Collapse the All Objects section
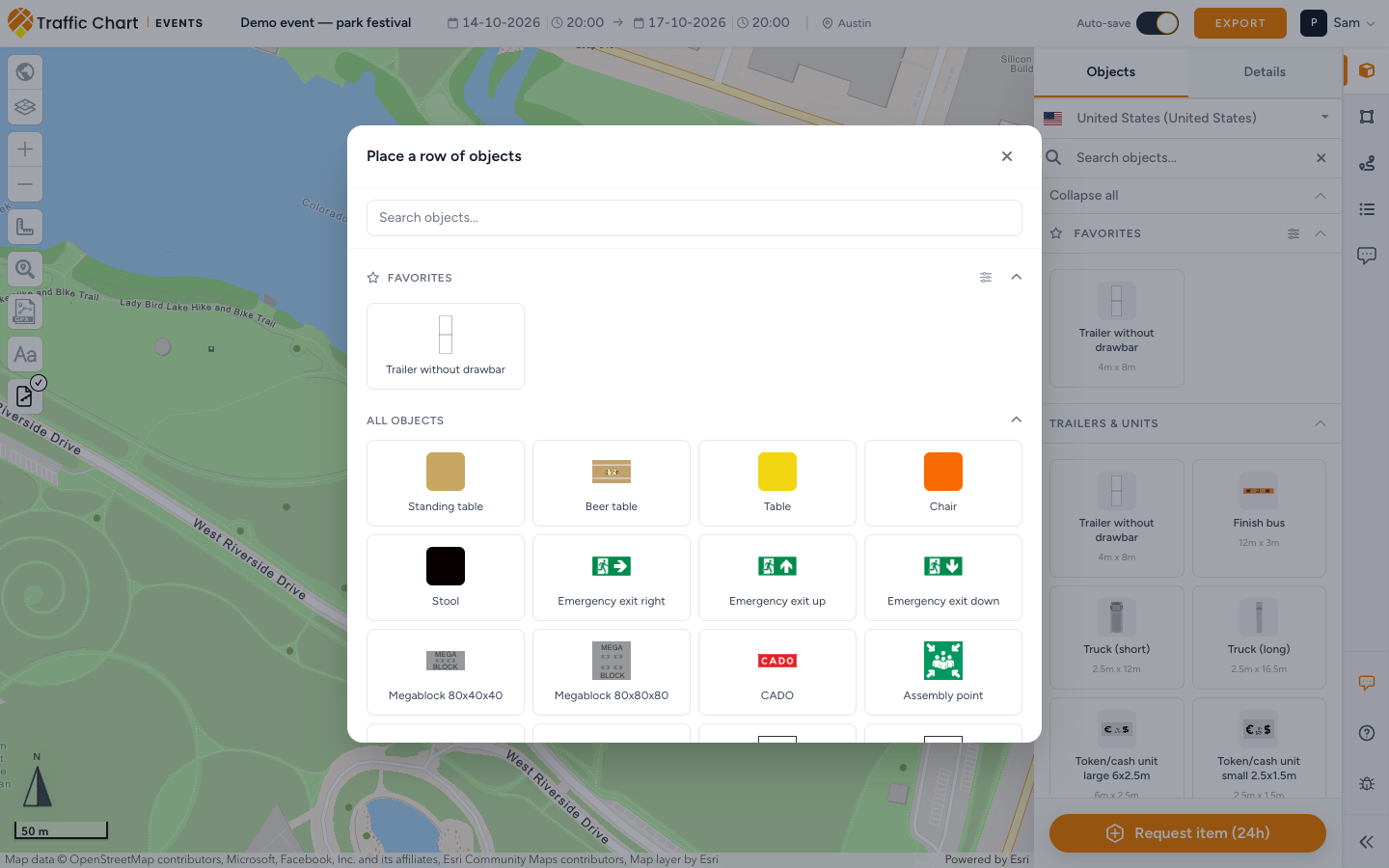The width and height of the screenshot is (1389, 868). (1016, 420)
